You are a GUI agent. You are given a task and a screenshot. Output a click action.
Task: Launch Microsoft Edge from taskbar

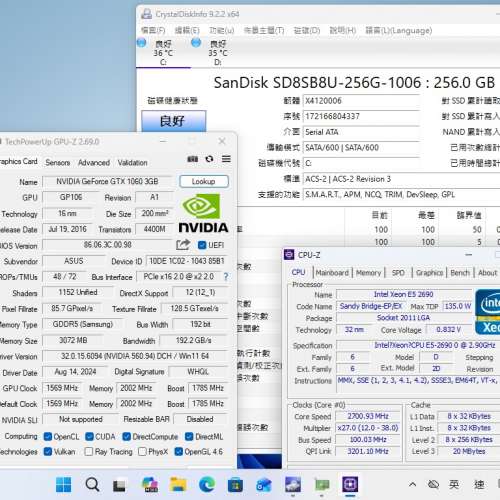[x=207, y=485]
